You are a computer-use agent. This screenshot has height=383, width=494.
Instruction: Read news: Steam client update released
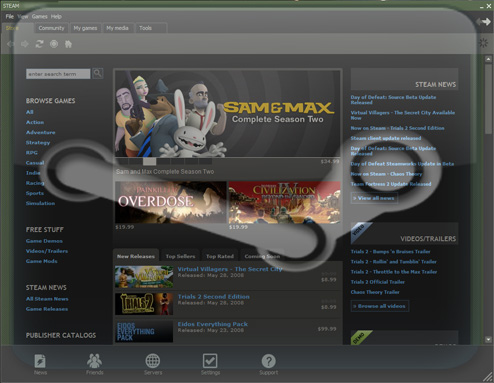coord(386,138)
